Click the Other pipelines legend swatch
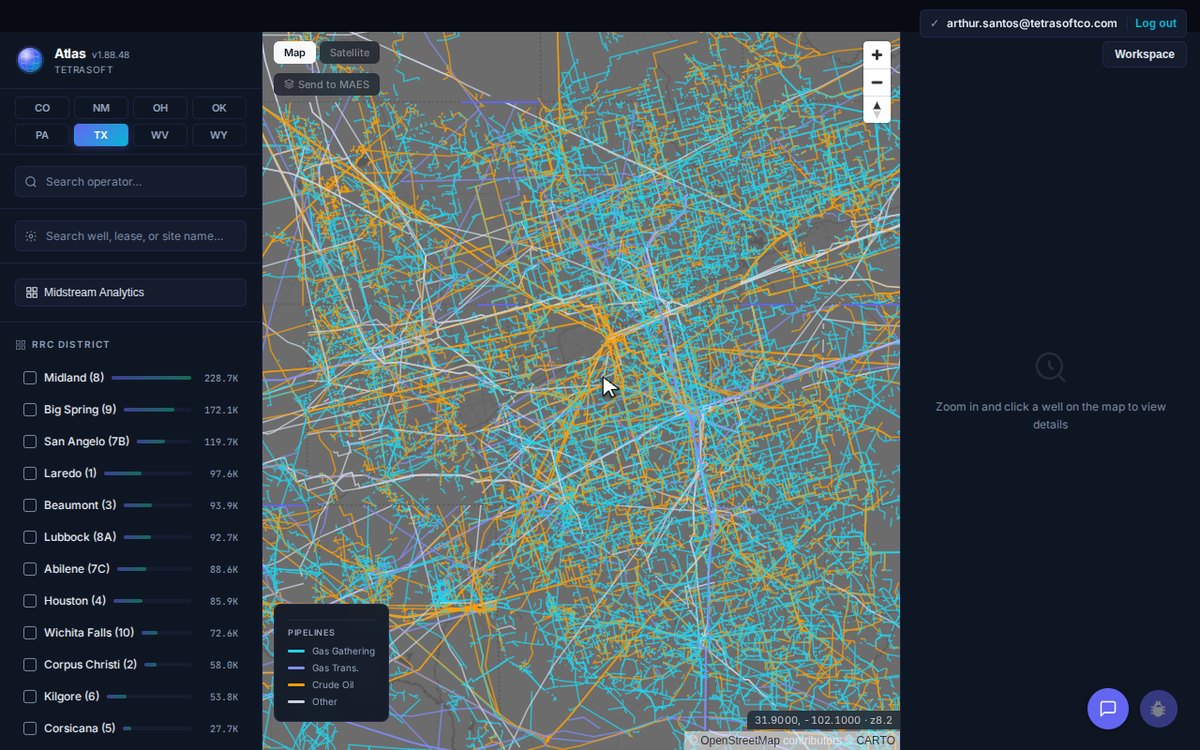This screenshot has width=1200, height=750. click(296, 702)
